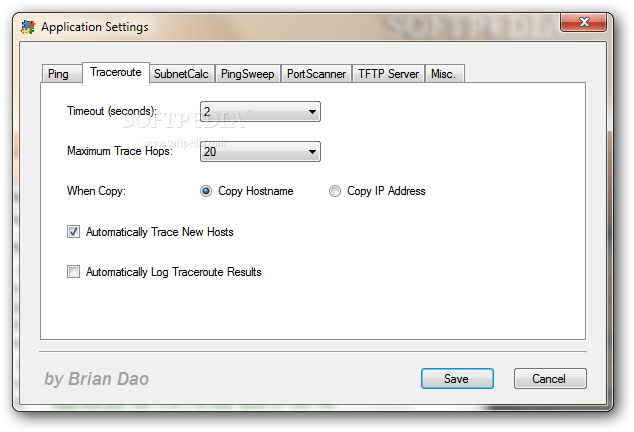Enable Automatically Log Traceroute Results
634x432 pixels.
(x=73, y=272)
